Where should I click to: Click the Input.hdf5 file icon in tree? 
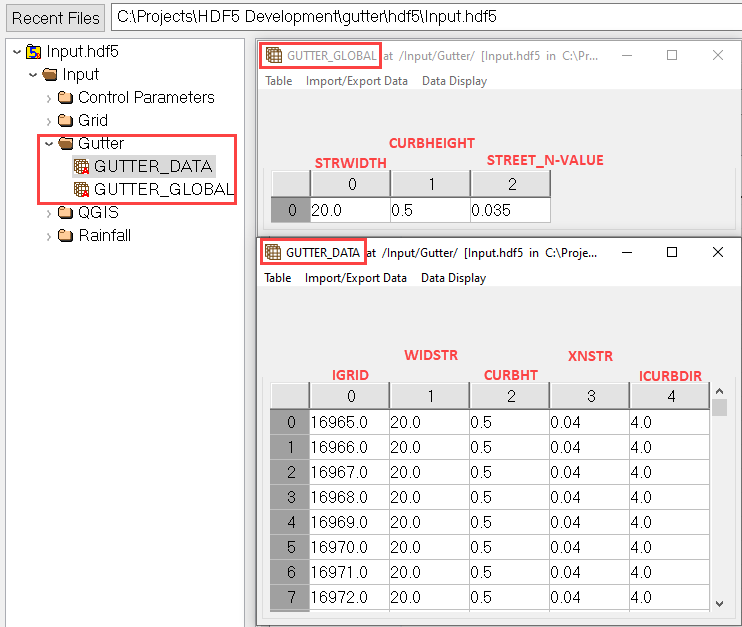tap(34, 51)
